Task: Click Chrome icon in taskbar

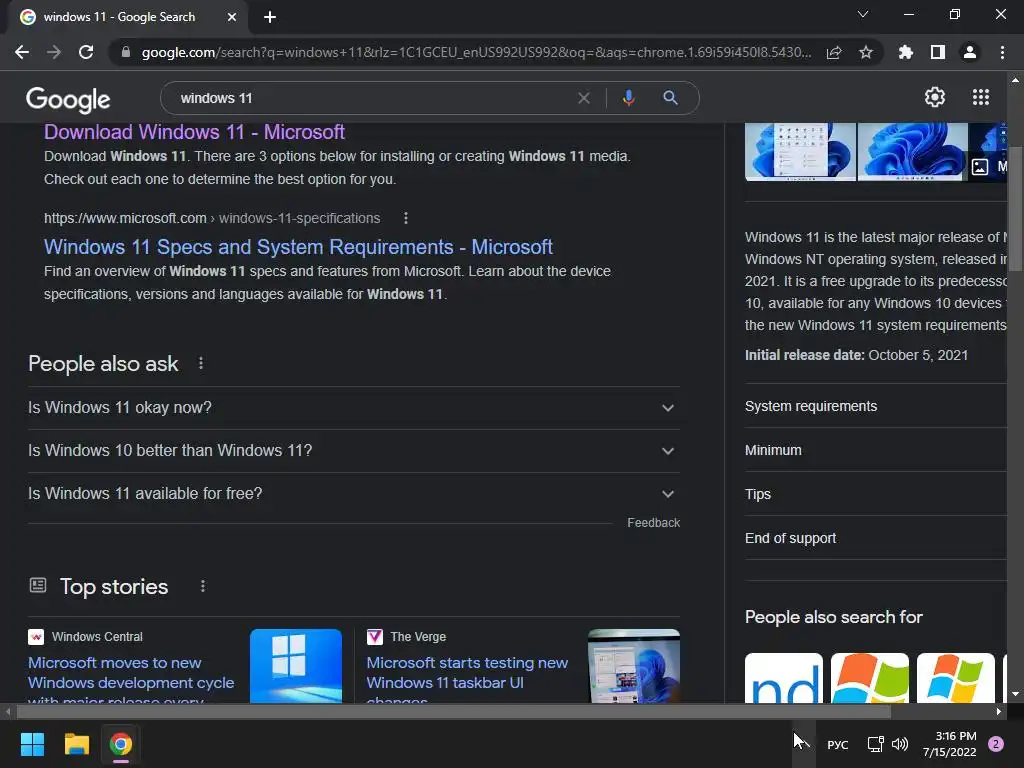Action: 121,744
